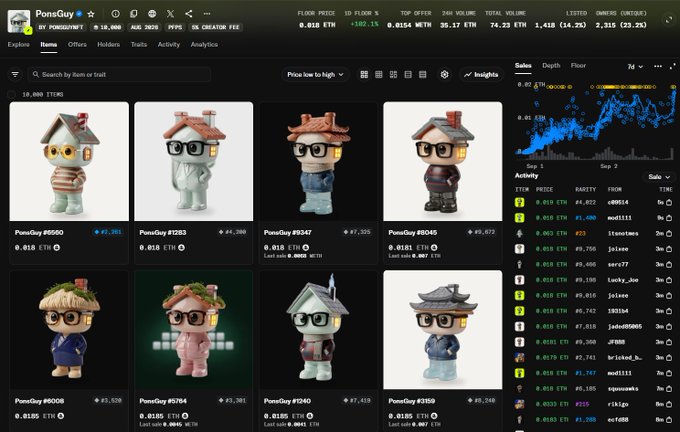Screen dimensions: 680x432
Task: Open the X (Twitter) profile link icon
Action: click(170, 14)
